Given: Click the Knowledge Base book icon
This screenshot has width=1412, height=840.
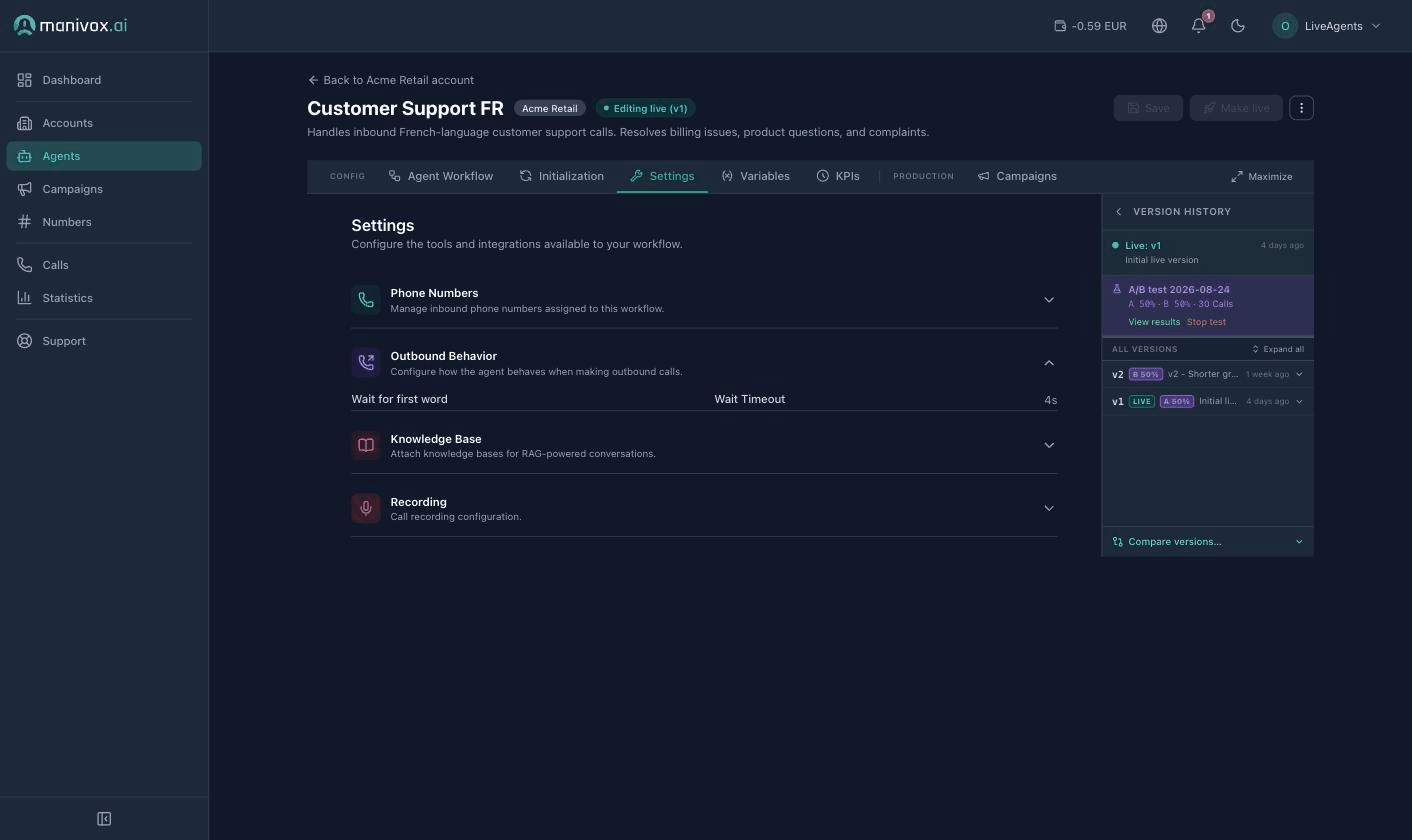Looking at the screenshot, I should [366, 445].
